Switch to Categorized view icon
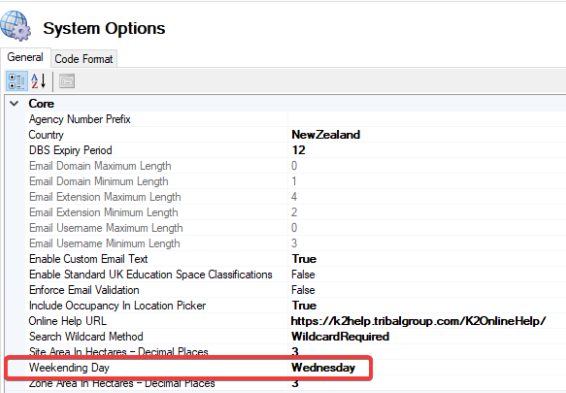 [16, 81]
